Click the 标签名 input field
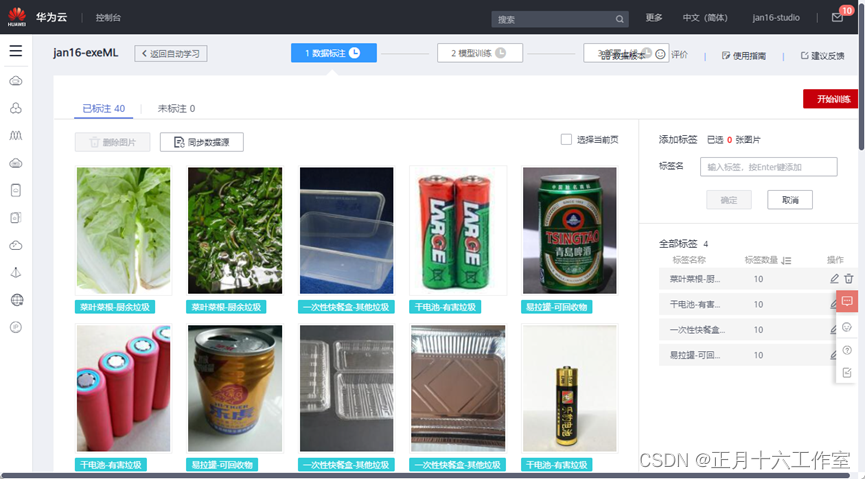 (x=768, y=167)
